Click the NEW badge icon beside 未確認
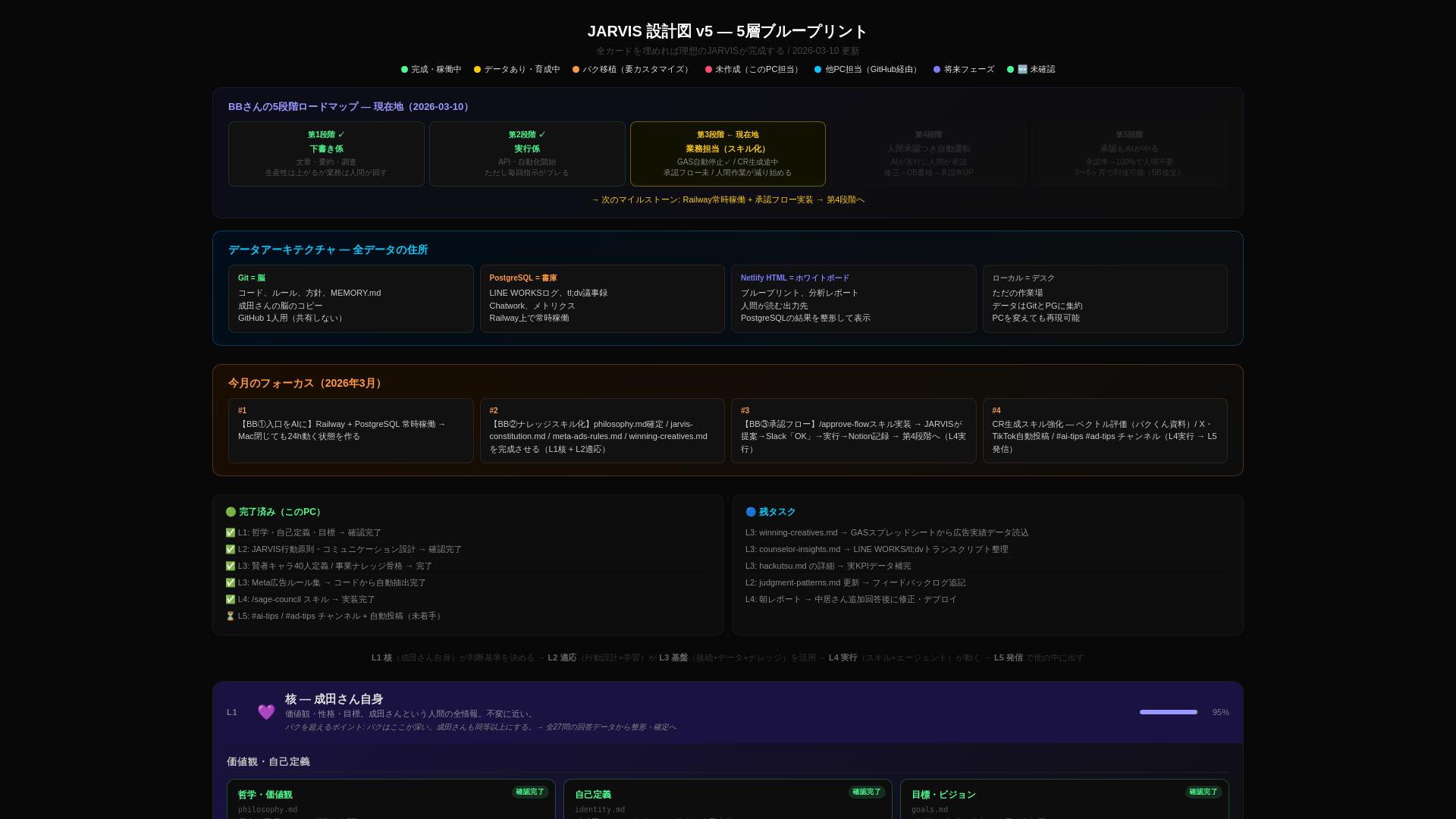 (x=1022, y=70)
